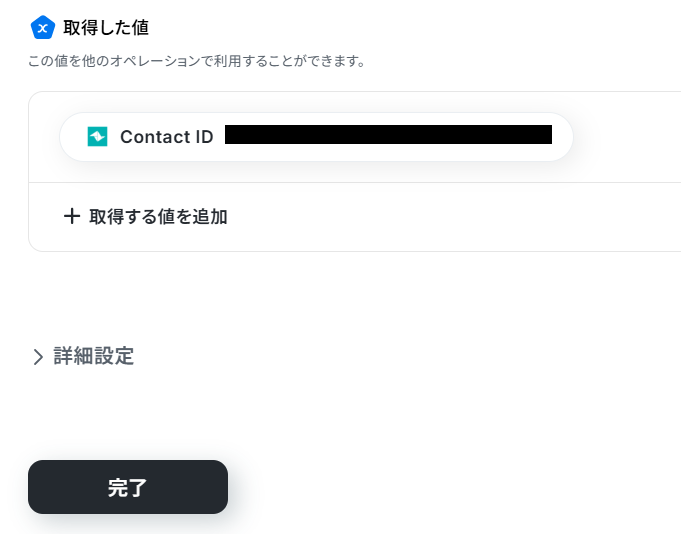Viewport: 681px width, 534px height.
Task: Click the right end of Contact ID chip
Action: 562,137
